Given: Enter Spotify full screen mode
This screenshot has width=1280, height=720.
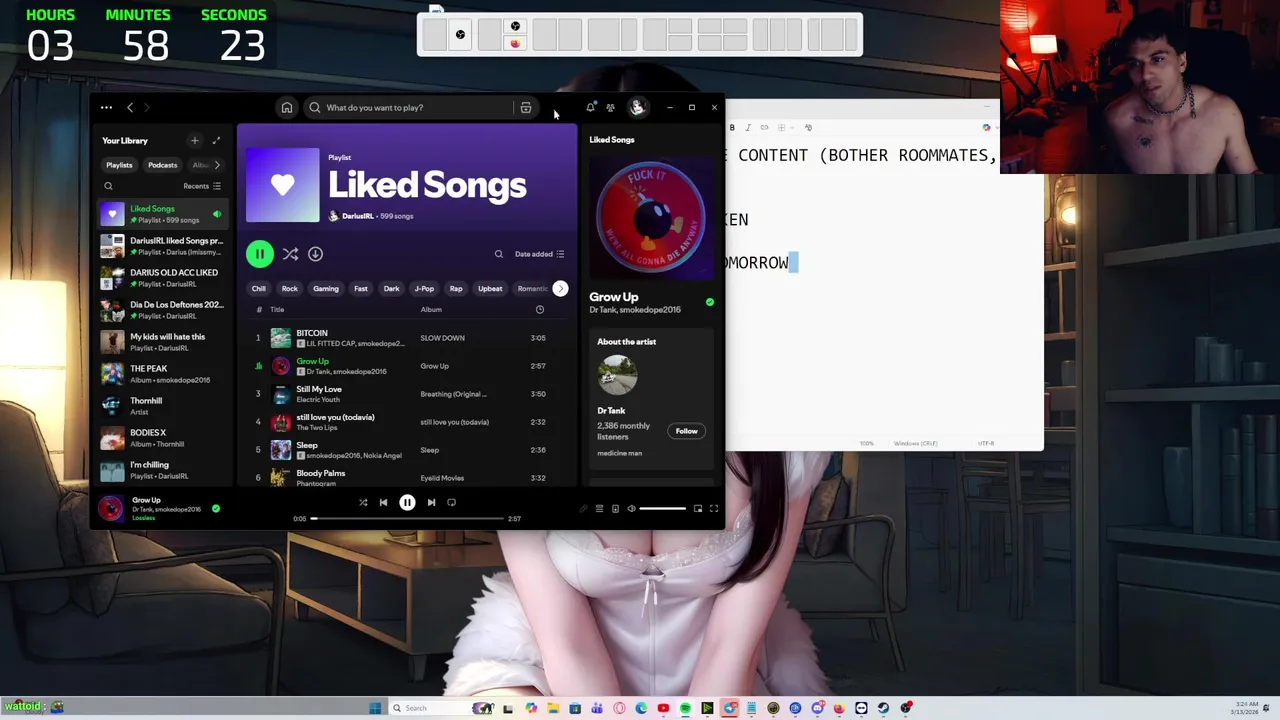Looking at the screenshot, I should coord(714,509).
